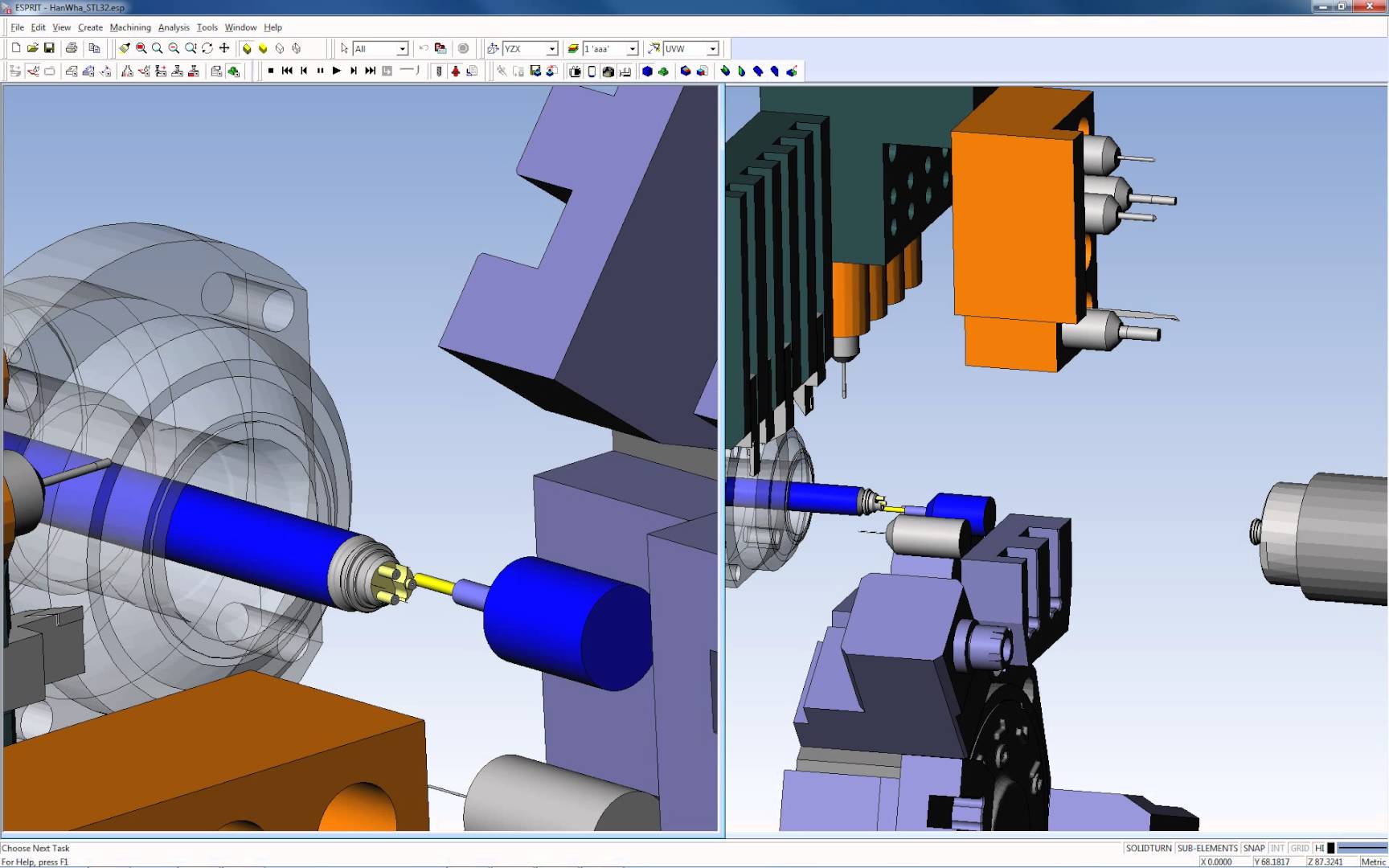The height and width of the screenshot is (868, 1389).
Task: Select the shaded solid view cube icon
Action: click(x=247, y=48)
